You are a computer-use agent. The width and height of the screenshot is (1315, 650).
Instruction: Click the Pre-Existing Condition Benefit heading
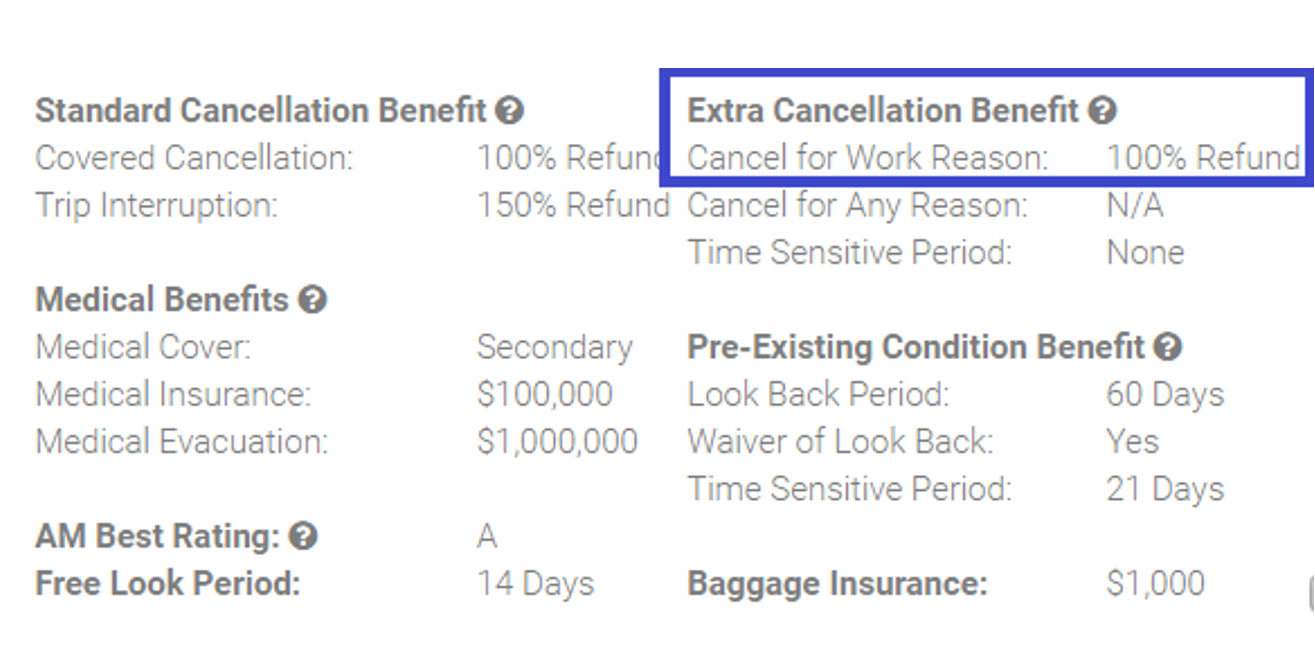coord(915,347)
